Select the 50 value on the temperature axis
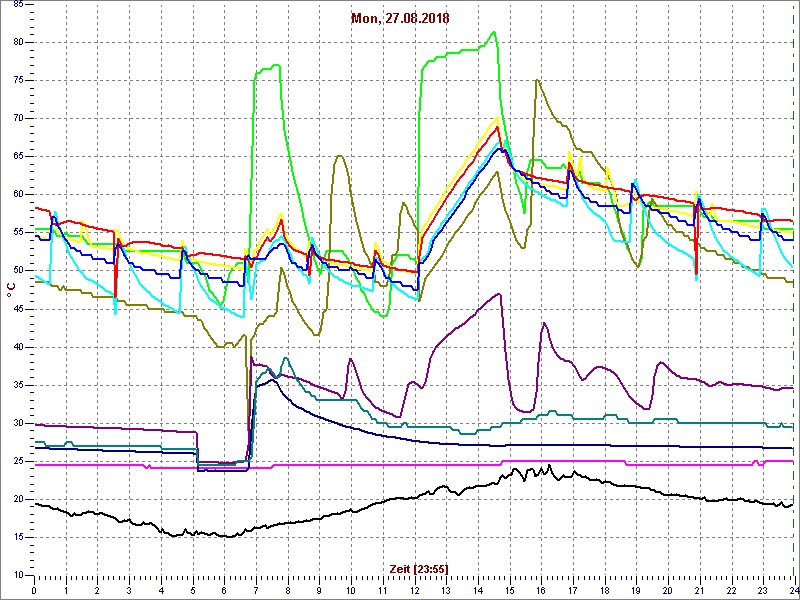Screen dimensions: 800x600 pos(17,271)
